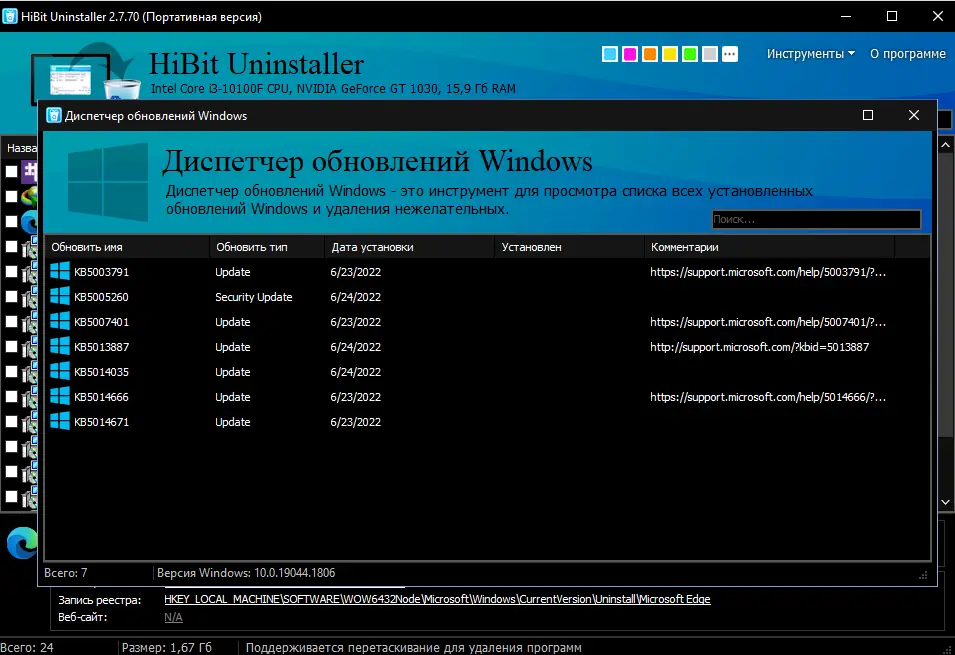Click the Windows icon beside KB5003791

(x=60, y=272)
